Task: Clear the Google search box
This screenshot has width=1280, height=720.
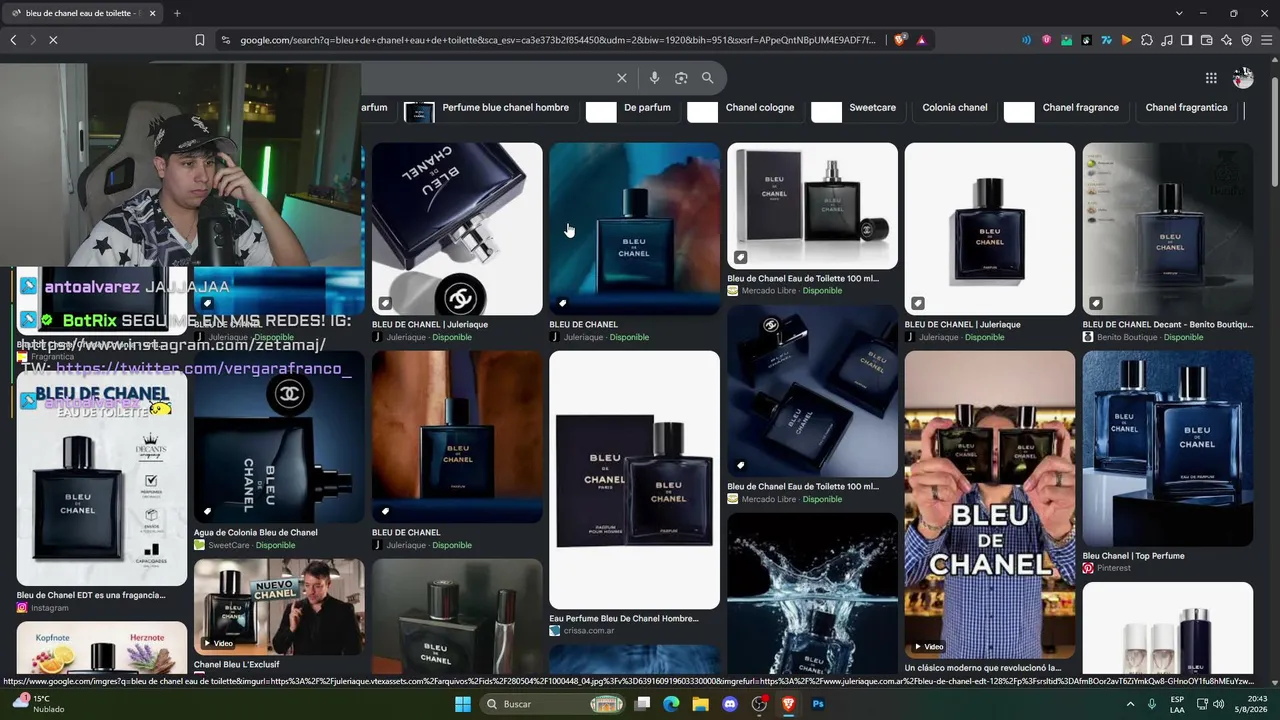Action: (621, 78)
